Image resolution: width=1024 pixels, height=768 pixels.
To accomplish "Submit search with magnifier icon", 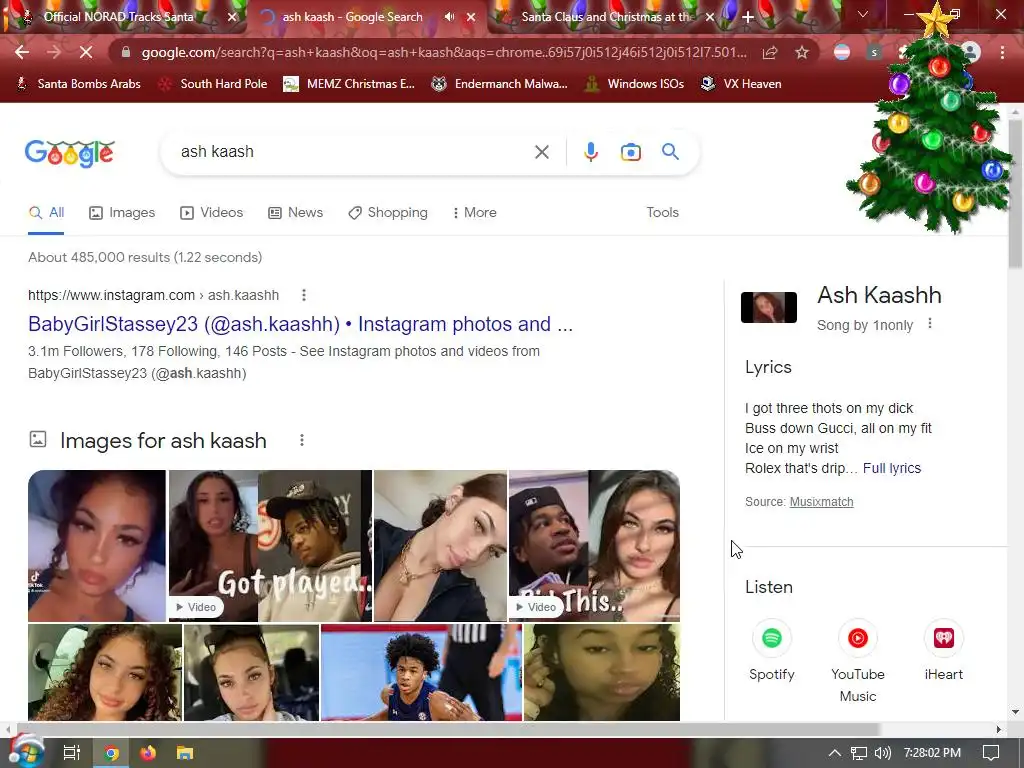I will point(670,152).
